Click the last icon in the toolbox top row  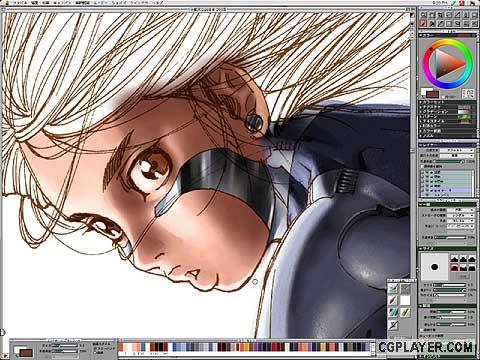click(x=474, y=15)
